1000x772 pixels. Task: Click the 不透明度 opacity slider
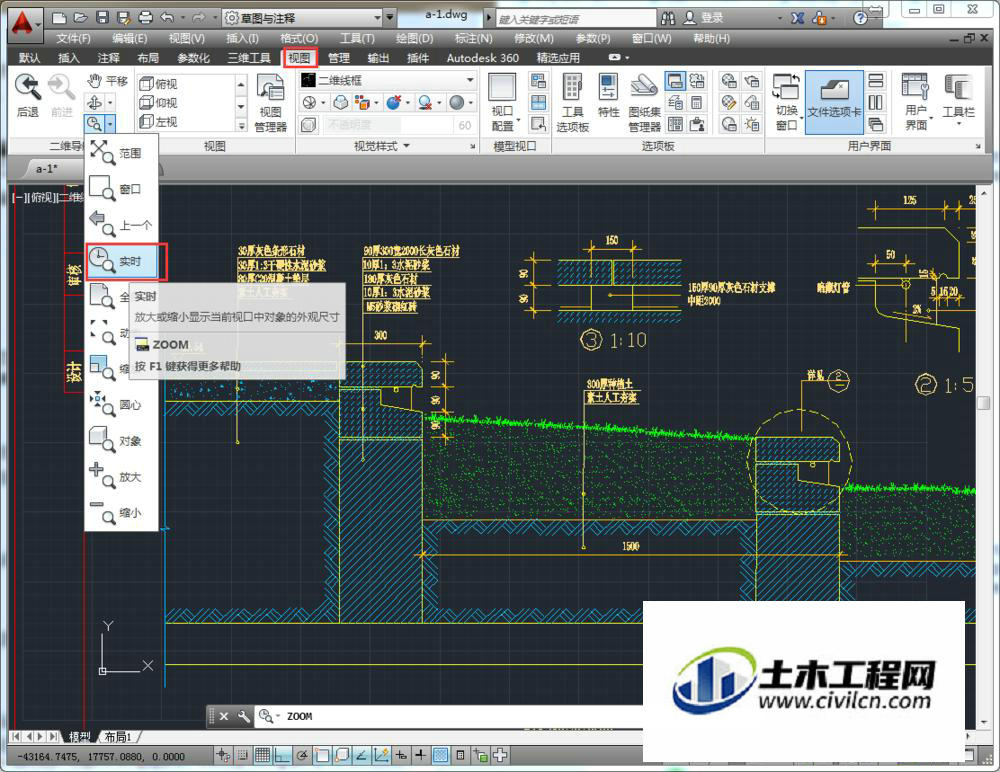pos(387,124)
